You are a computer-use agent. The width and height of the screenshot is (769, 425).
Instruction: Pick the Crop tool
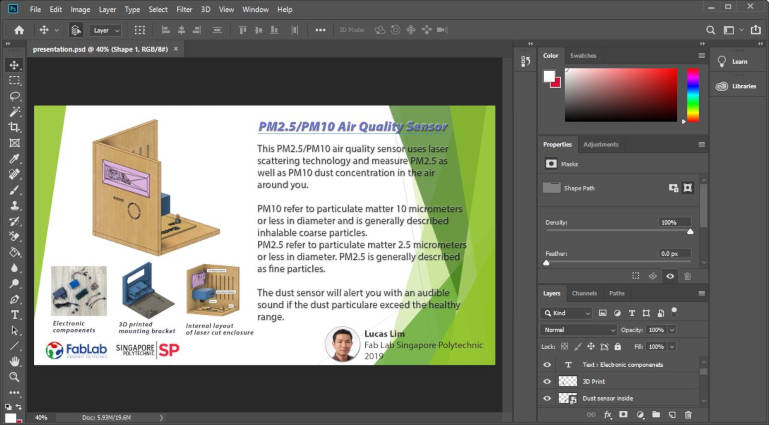[14, 127]
